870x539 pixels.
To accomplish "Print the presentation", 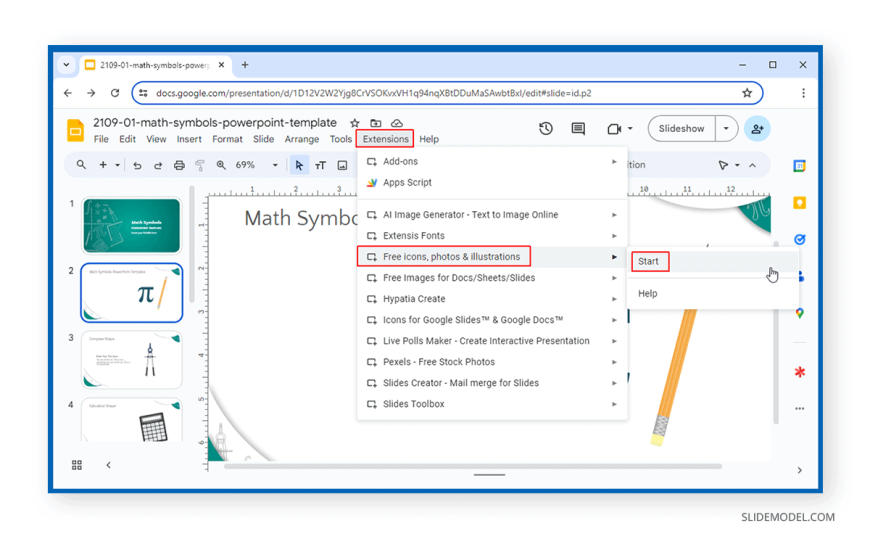I will pos(179,165).
